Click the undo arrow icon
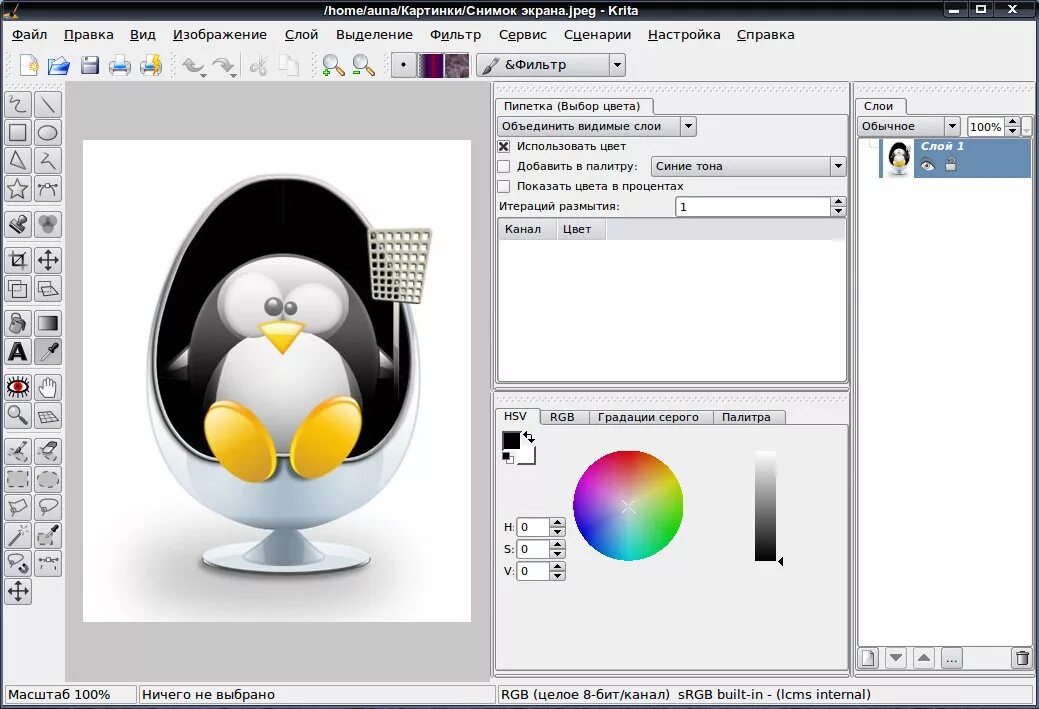 pyautogui.click(x=193, y=66)
